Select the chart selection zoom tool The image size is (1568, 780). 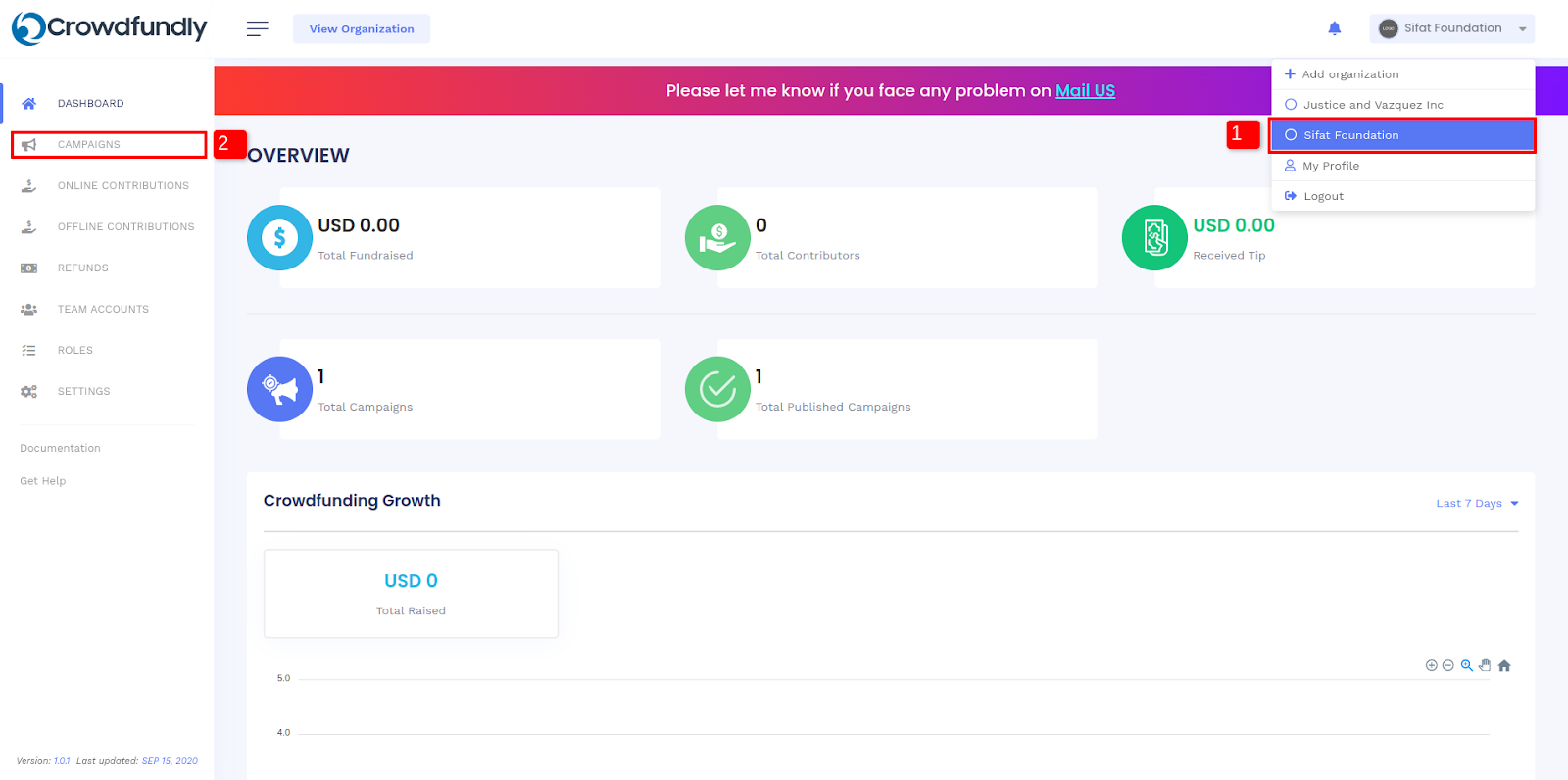coord(1467,666)
